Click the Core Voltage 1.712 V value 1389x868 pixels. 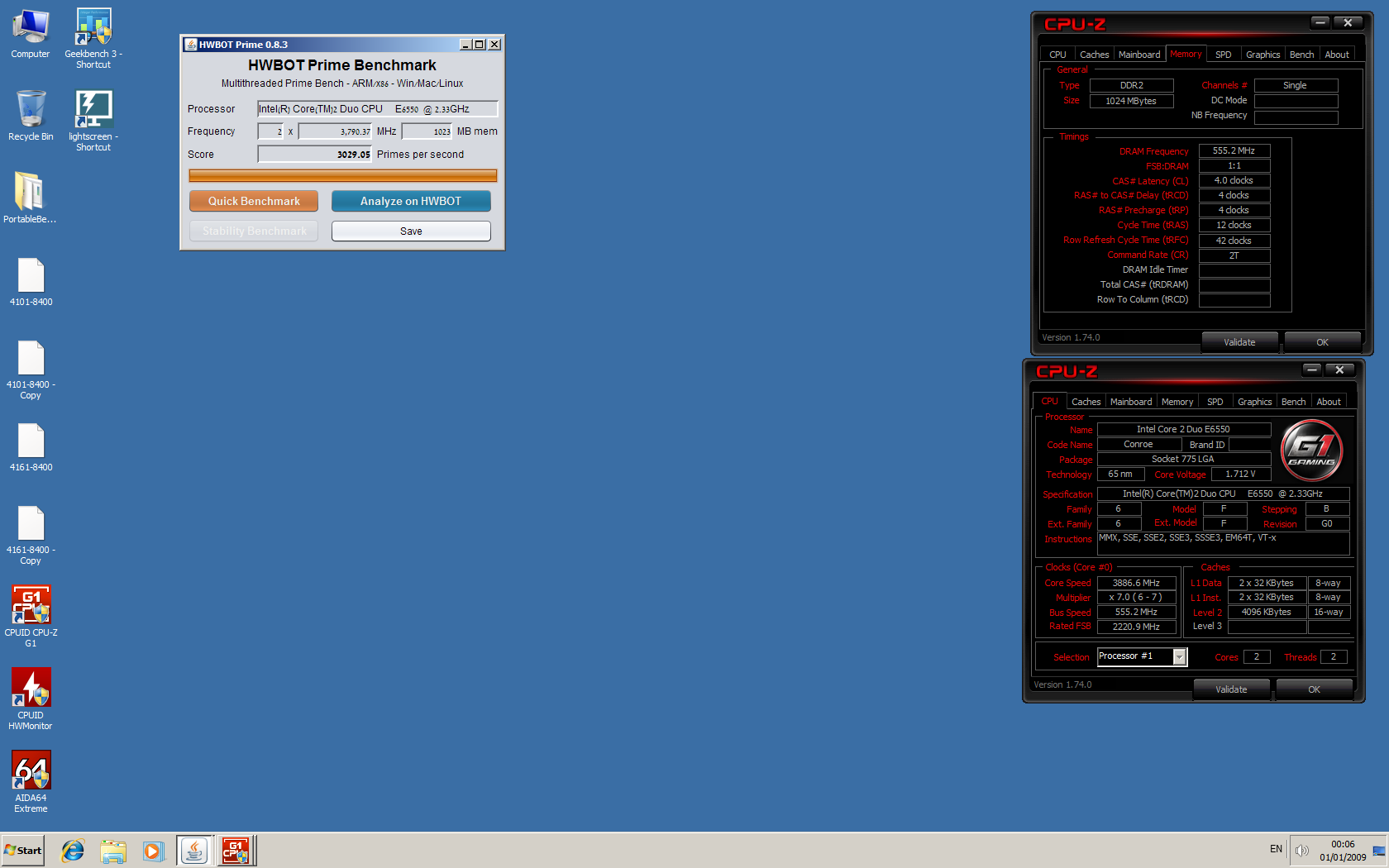(x=1240, y=475)
